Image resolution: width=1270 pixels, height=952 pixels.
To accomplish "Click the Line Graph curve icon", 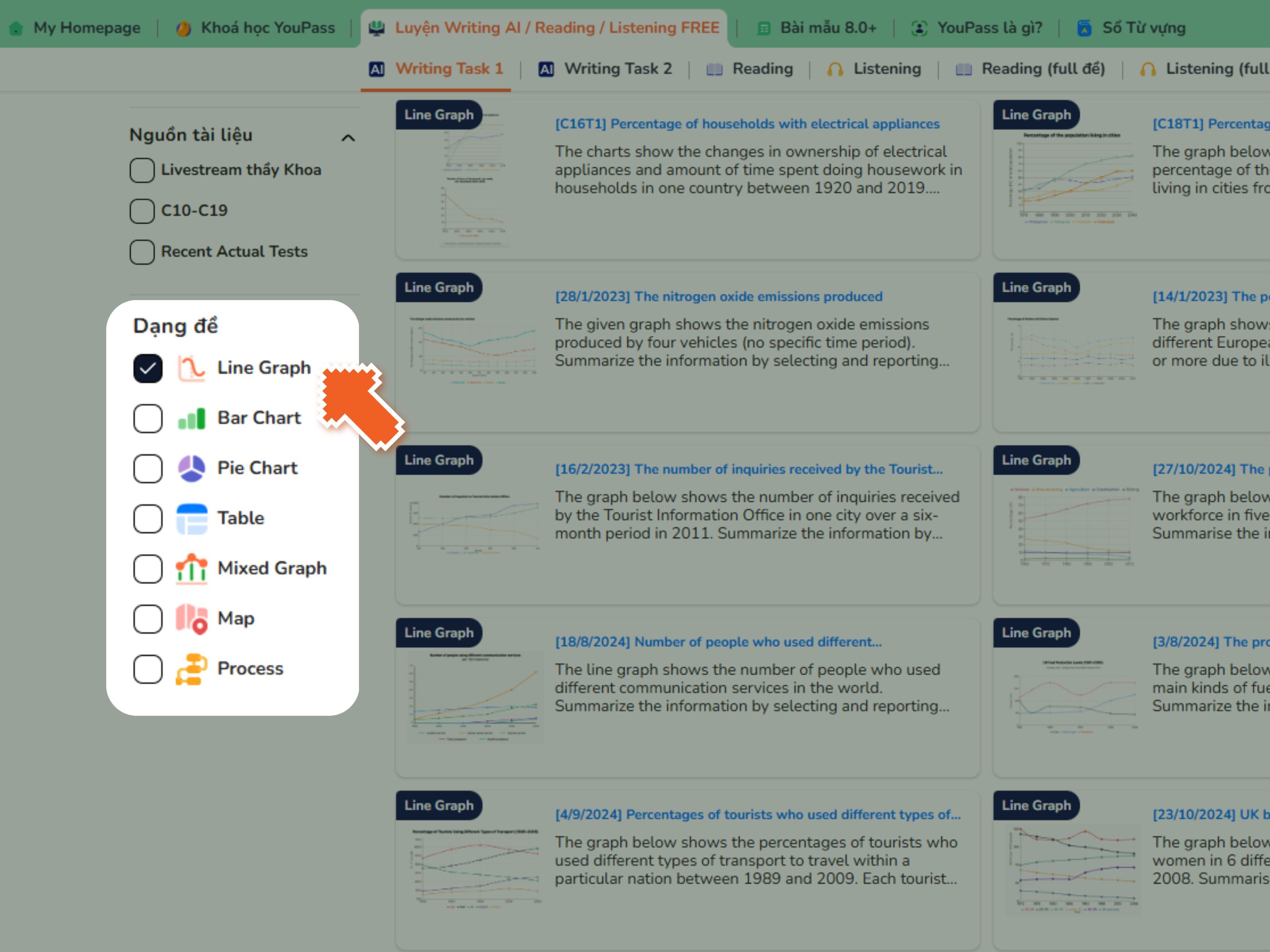I will pos(191,368).
